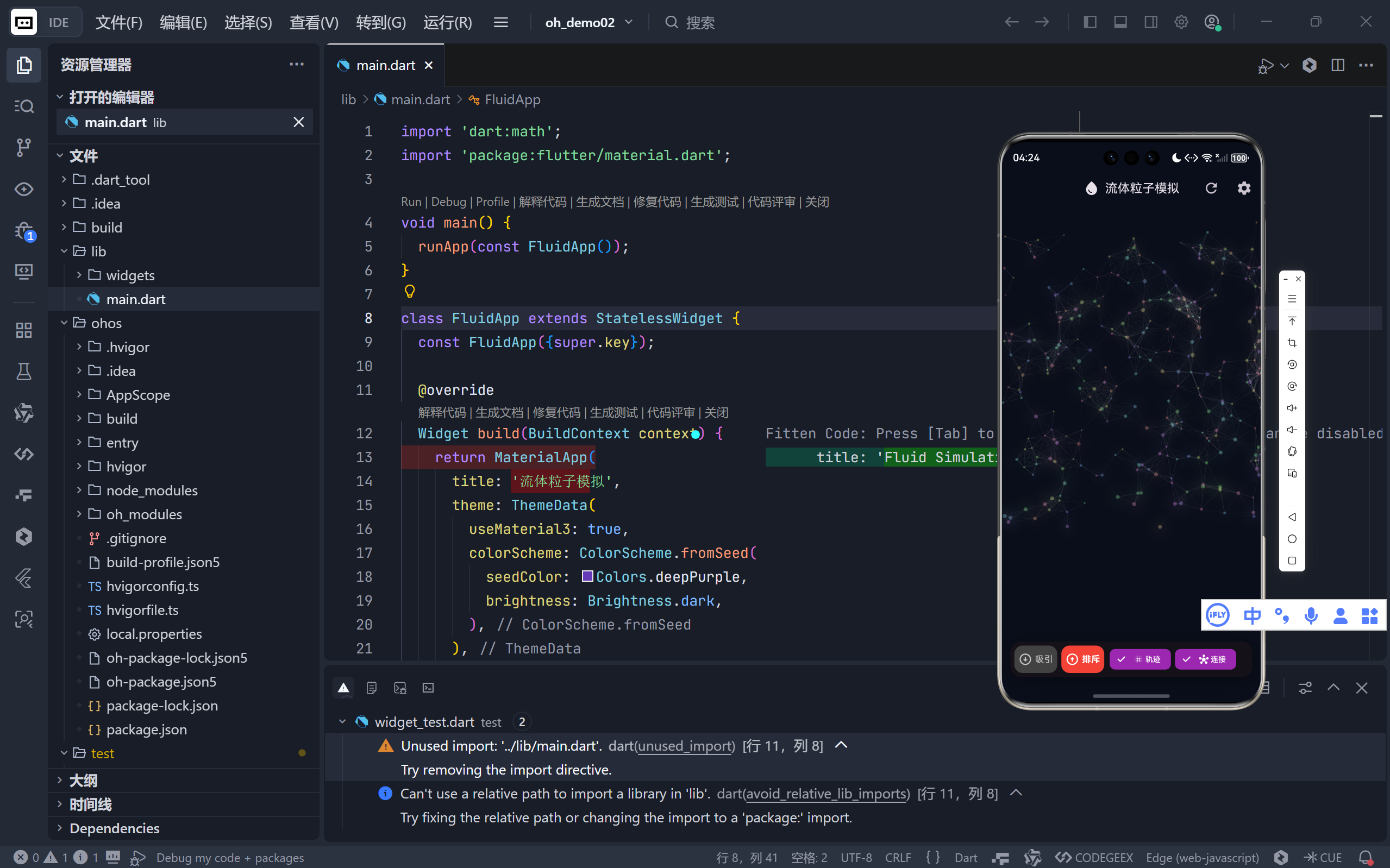Image resolution: width=1390 pixels, height=868 pixels.
Task: Open the Extensions view in activity bar
Action: point(23,330)
